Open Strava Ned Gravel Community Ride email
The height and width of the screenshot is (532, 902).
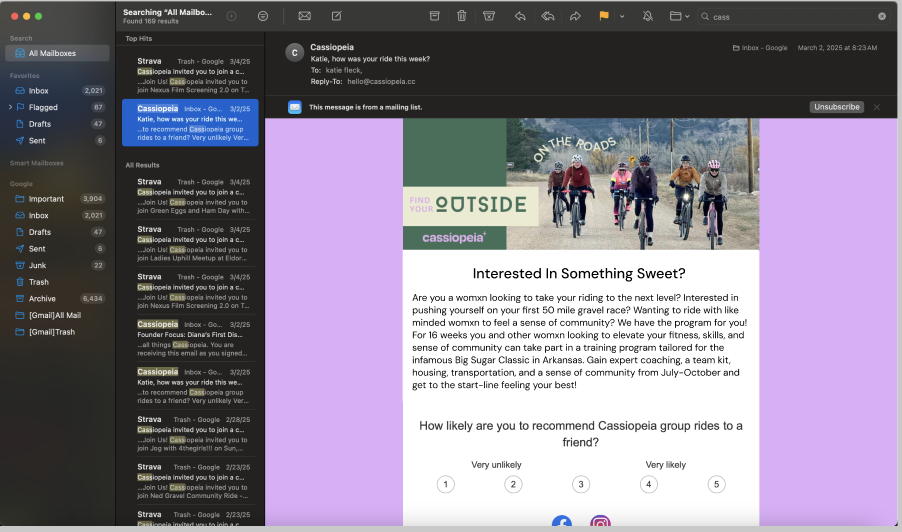(x=190, y=481)
